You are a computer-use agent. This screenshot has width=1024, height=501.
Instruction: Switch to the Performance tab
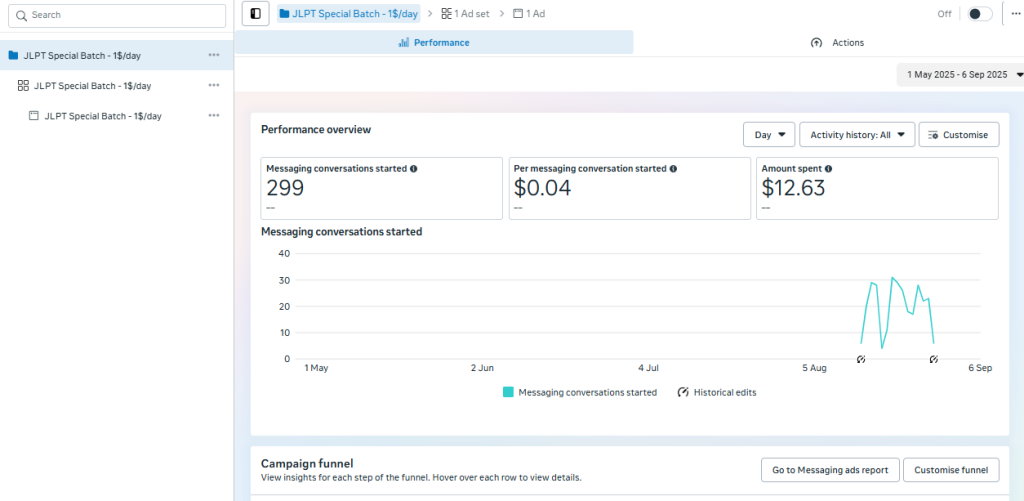coord(434,43)
